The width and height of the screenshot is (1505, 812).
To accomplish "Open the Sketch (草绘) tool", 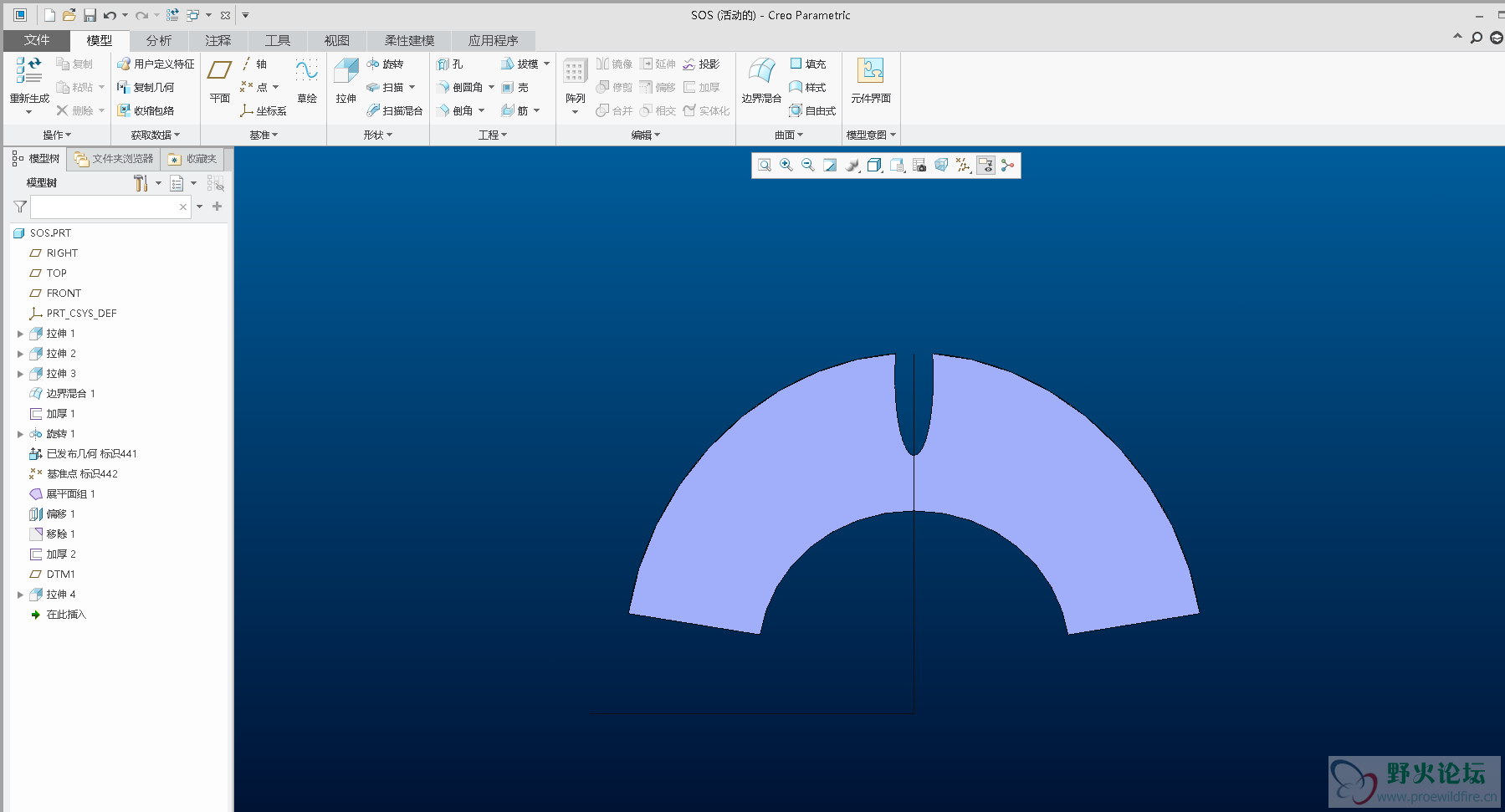I will point(307,81).
